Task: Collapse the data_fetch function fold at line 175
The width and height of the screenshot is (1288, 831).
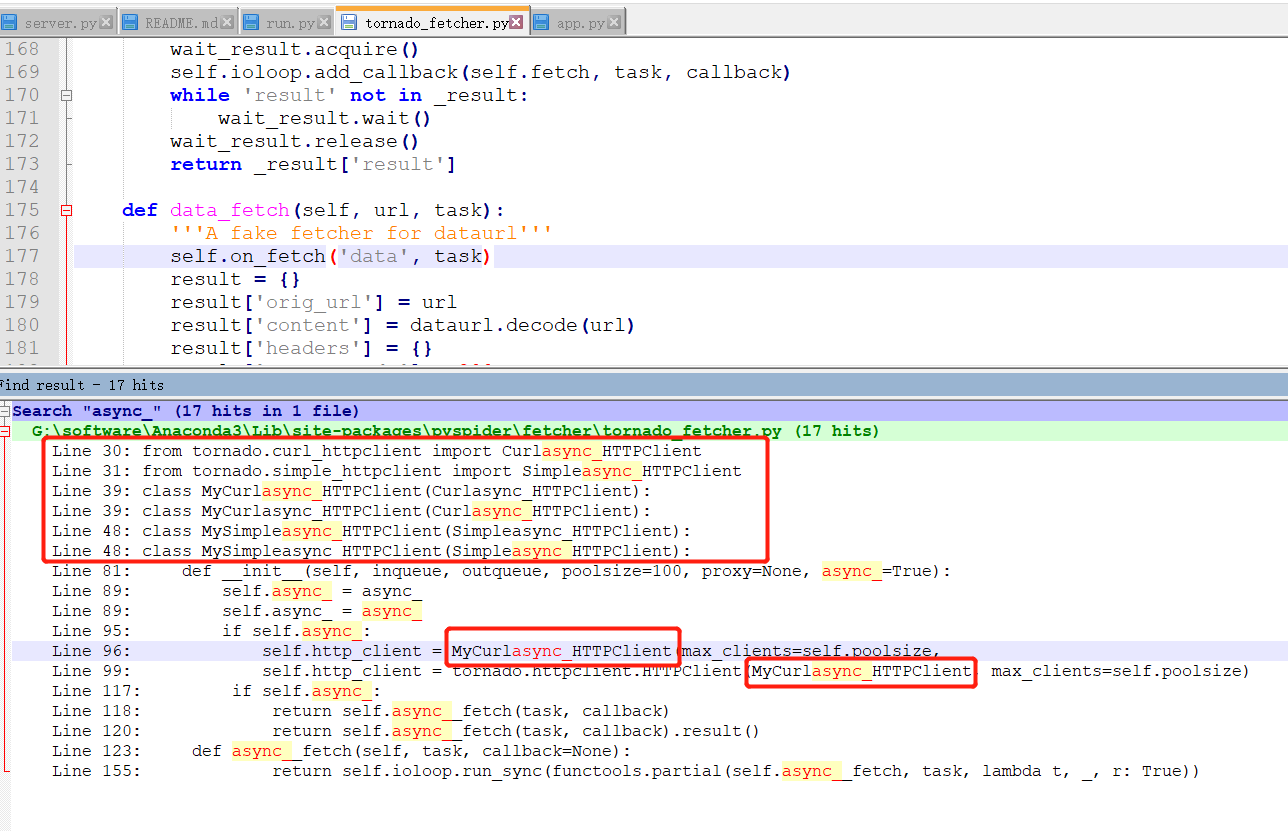Action: click(66, 210)
